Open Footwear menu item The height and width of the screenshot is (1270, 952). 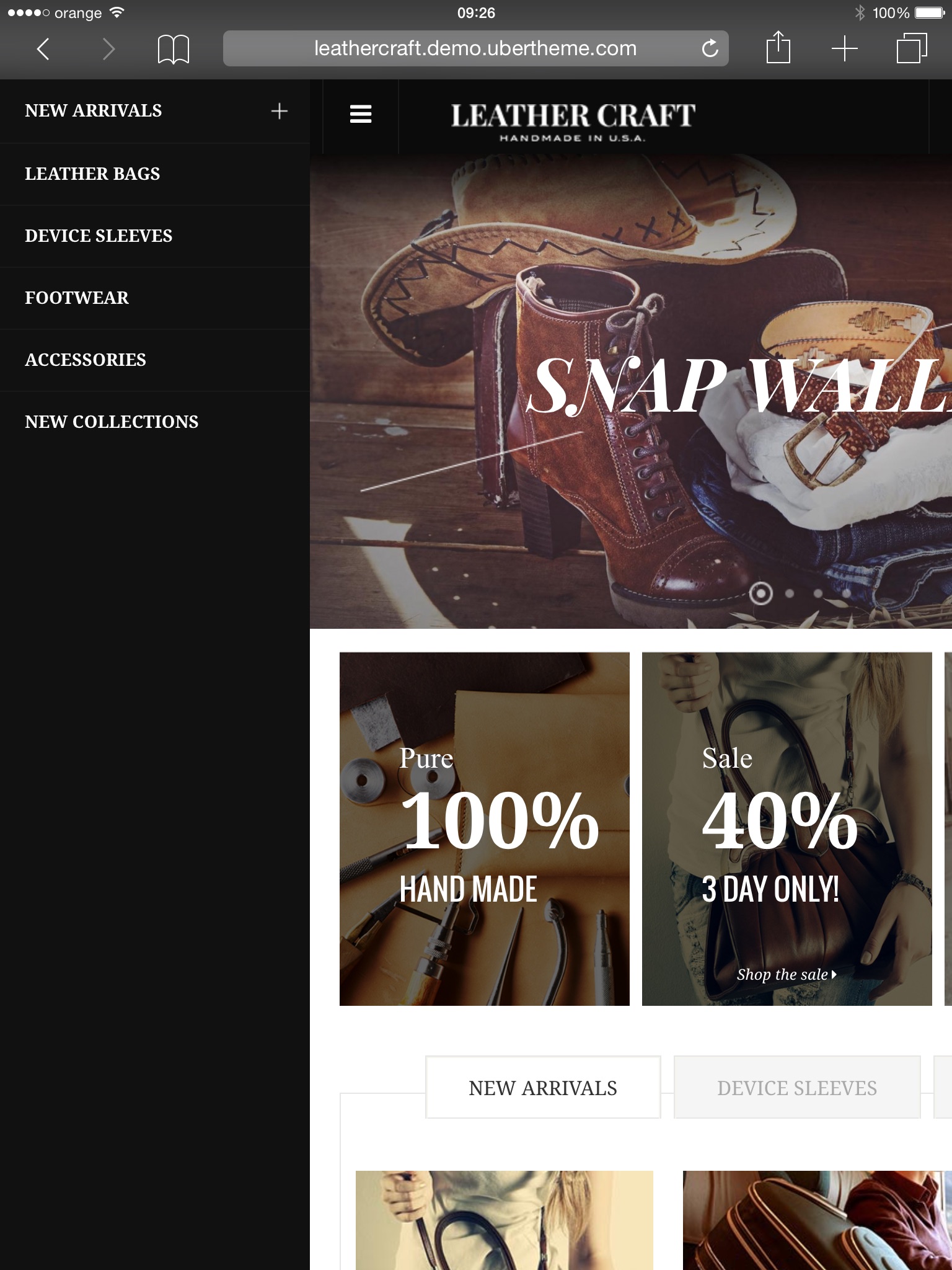click(77, 298)
